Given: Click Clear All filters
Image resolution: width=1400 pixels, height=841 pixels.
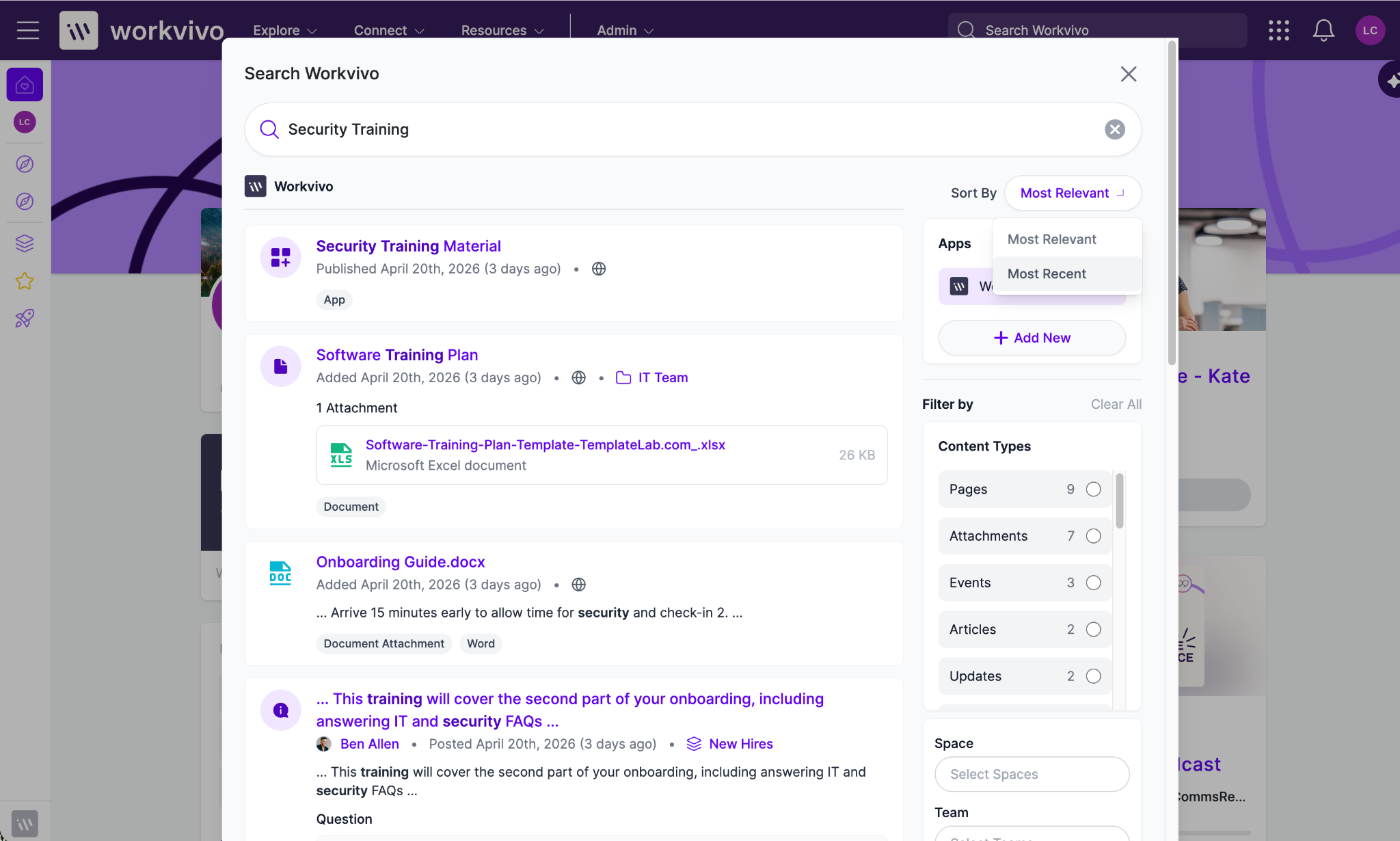Looking at the screenshot, I should pos(1116,404).
